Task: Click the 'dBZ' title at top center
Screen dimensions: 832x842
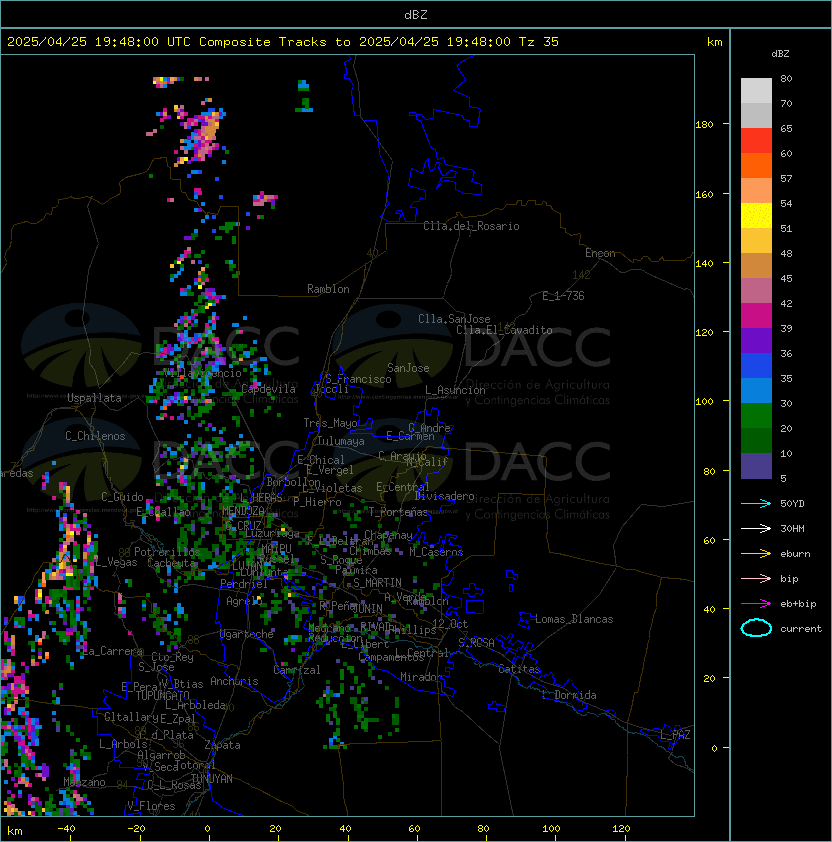Action: [416, 14]
